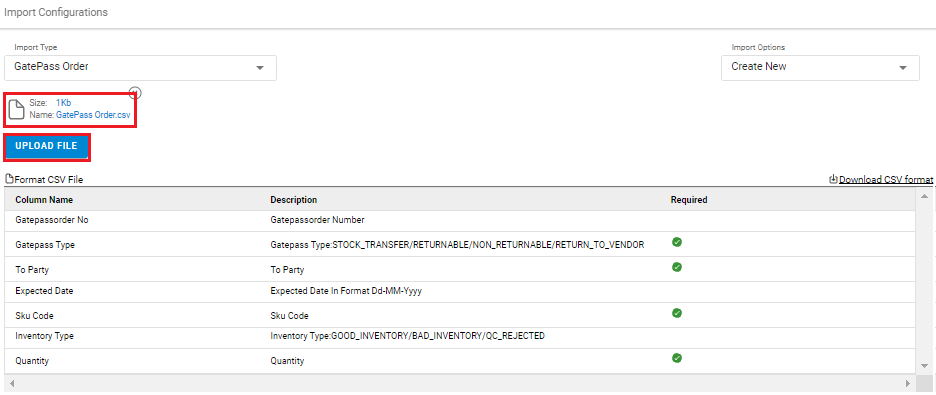Click the Gatepassorder Number description text
The image size is (936, 395).
click(318, 220)
